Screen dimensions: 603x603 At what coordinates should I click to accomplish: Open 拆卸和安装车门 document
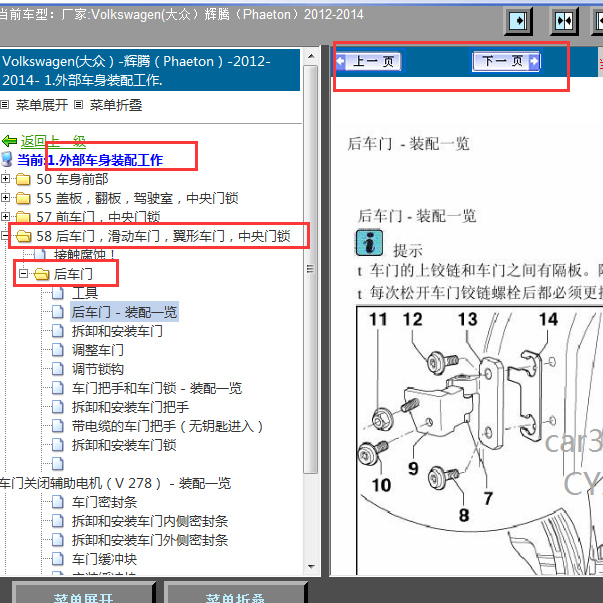[117, 331]
